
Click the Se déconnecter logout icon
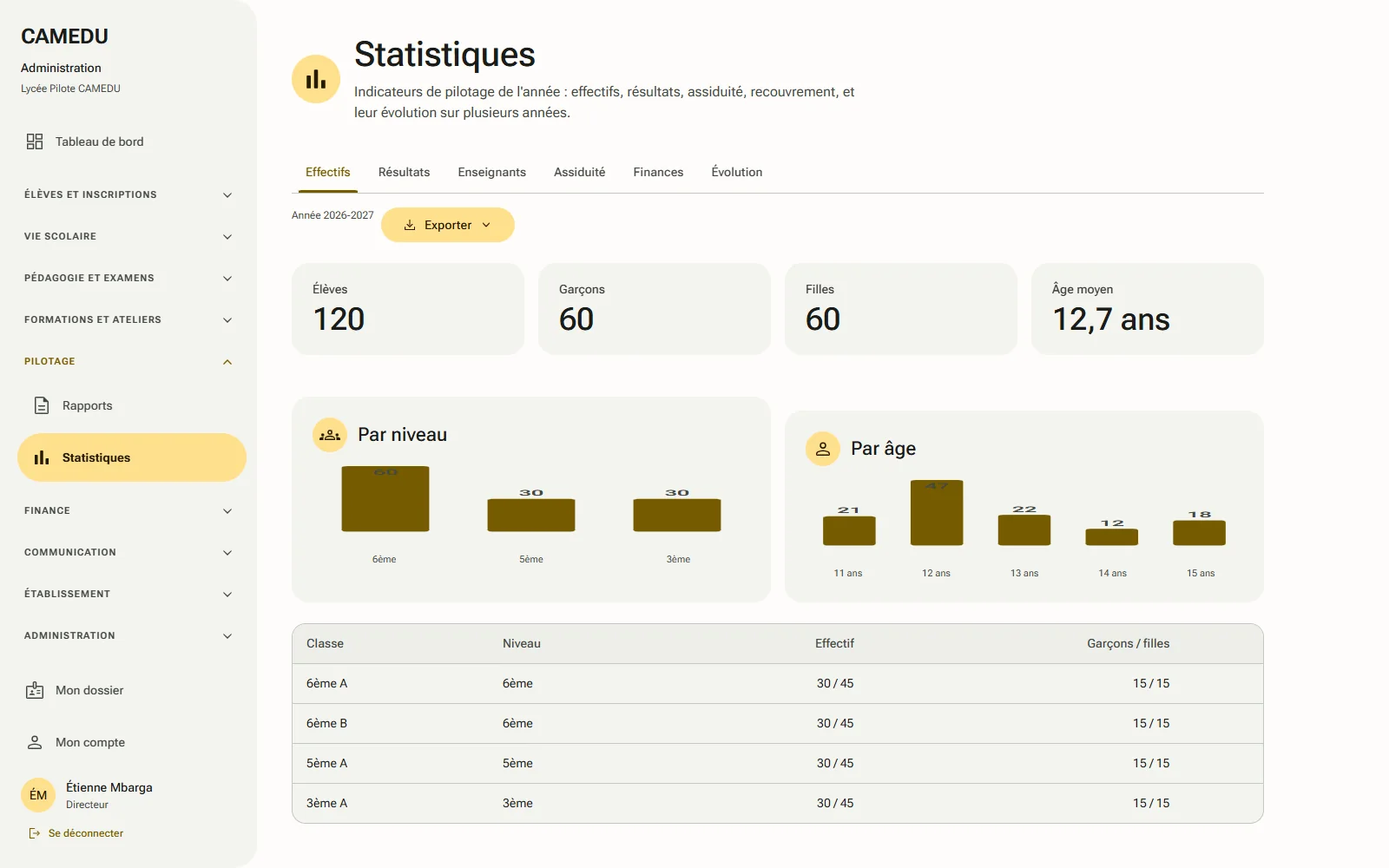tap(35, 833)
